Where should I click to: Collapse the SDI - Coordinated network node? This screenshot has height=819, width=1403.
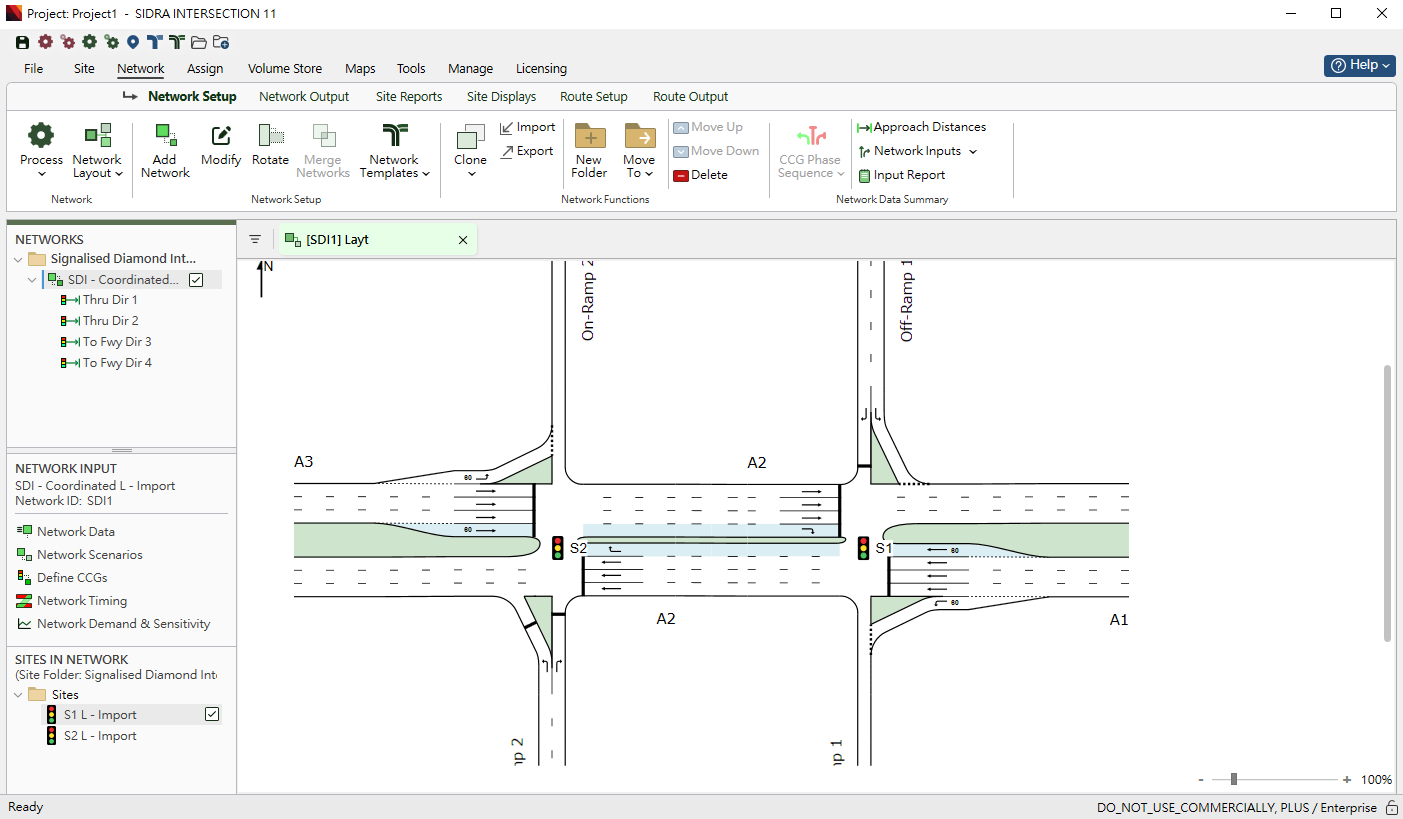(x=33, y=280)
